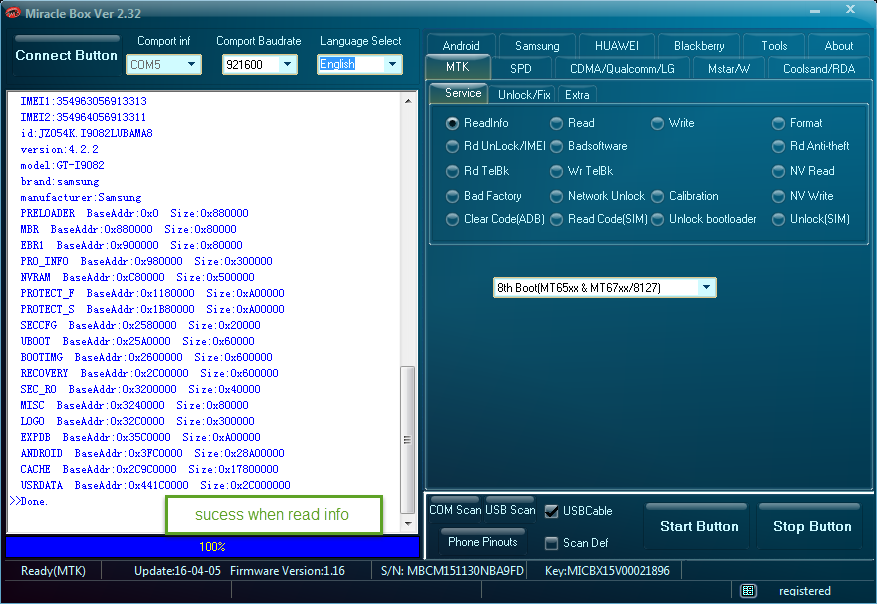Click the log scrollbar up arrow
This screenshot has height=604, width=877.
pyautogui.click(x=408, y=101)
